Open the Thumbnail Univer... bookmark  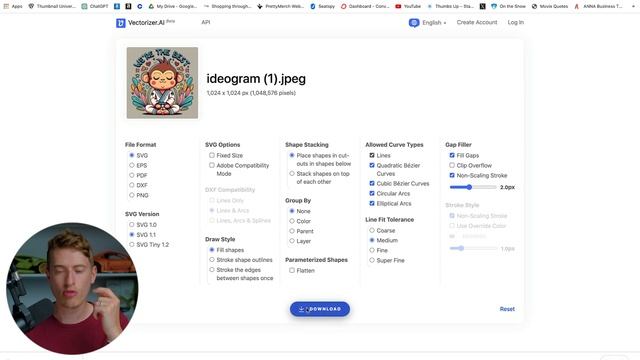pyautogui.click(x=52, y=6)
